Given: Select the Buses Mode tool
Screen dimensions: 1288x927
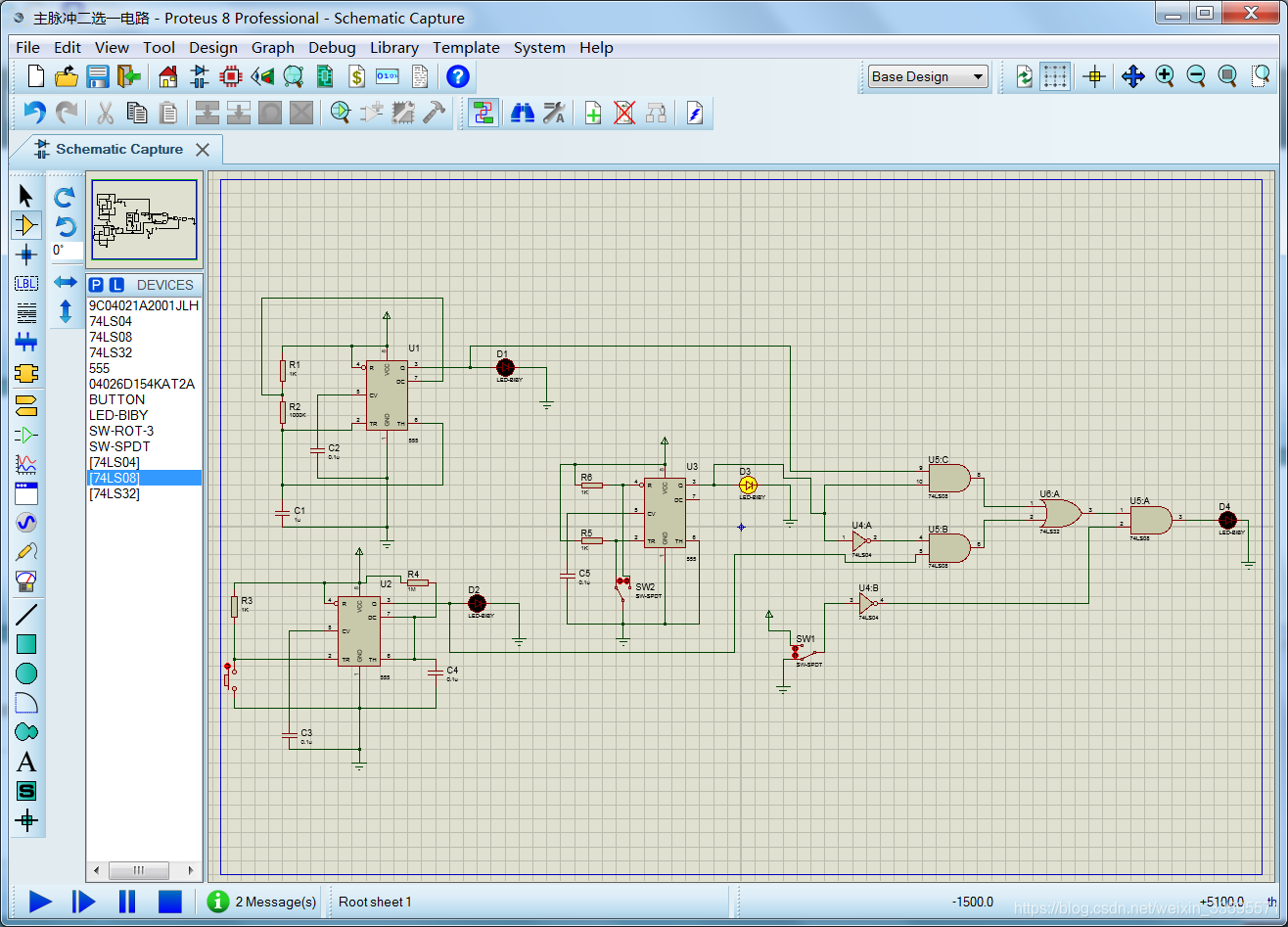Looking at the screenshot, I should 26,343.
